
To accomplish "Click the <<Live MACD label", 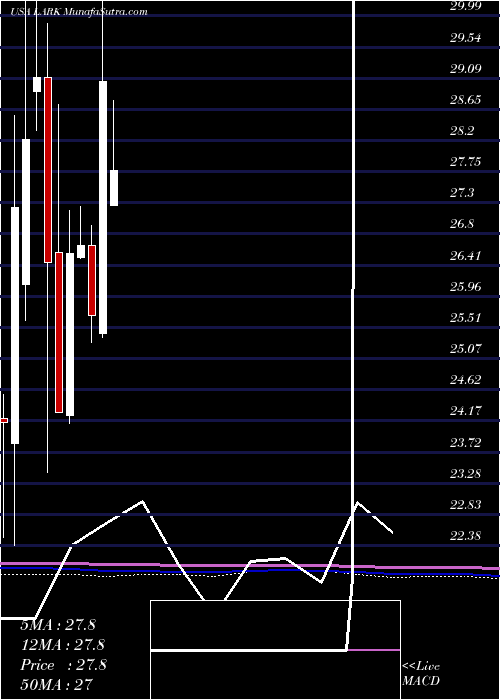I will (x=421, y=674).
